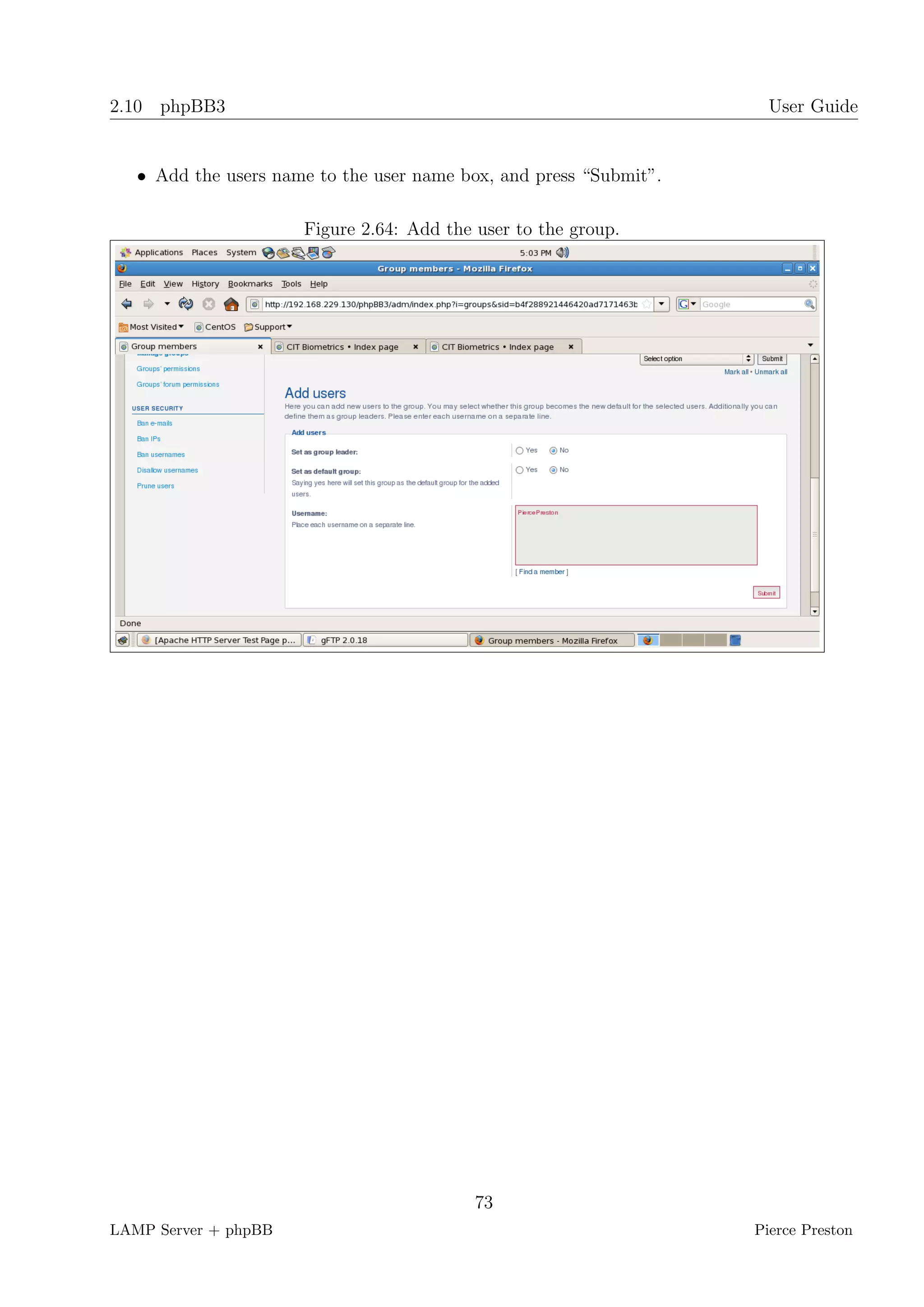This screenshot has width=924, height=1307.
Task: Open the Ban usernames link
Action: coord(161,455)
